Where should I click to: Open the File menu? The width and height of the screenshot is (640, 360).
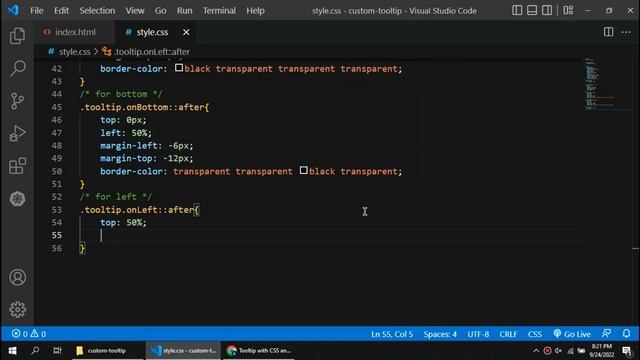click(37, 11)
